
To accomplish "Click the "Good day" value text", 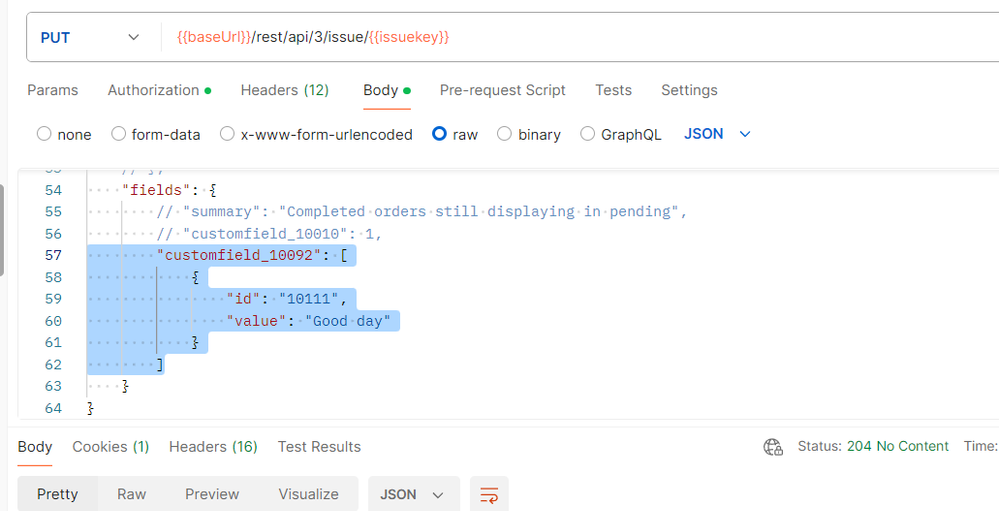I will (x=348, y=321).
